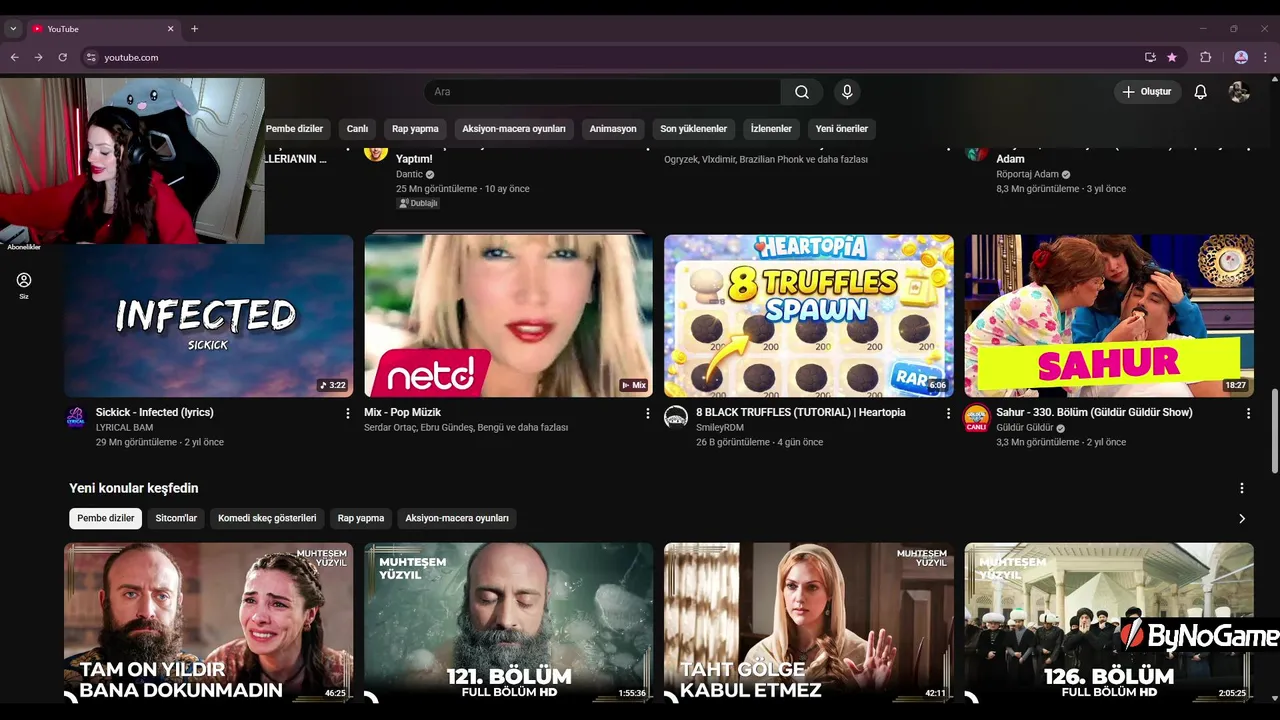The height and width of the screenshot is (720, 1280).
Task: Play the netd Pop Müzik mix thumbnail
Action: (x=508, y=316)
